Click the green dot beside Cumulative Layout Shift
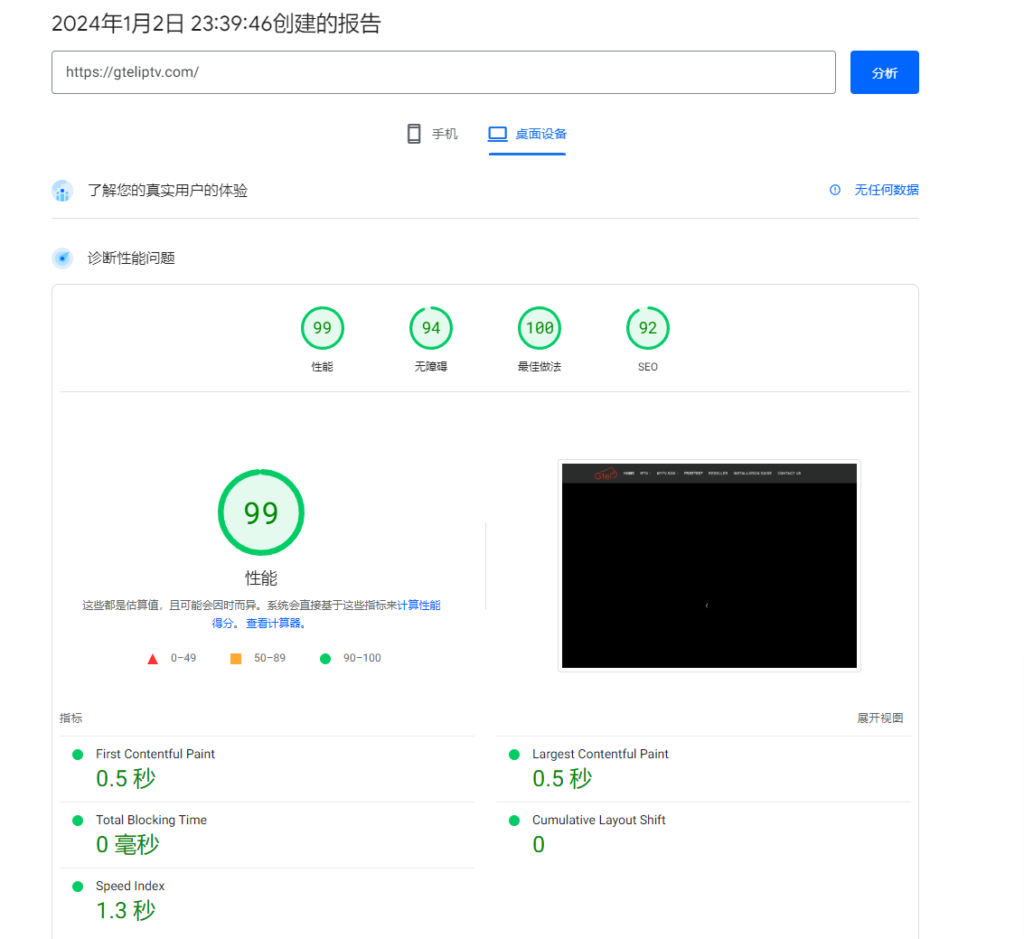1024x939 pixels. pyautogui.click(x=515, y=820)
